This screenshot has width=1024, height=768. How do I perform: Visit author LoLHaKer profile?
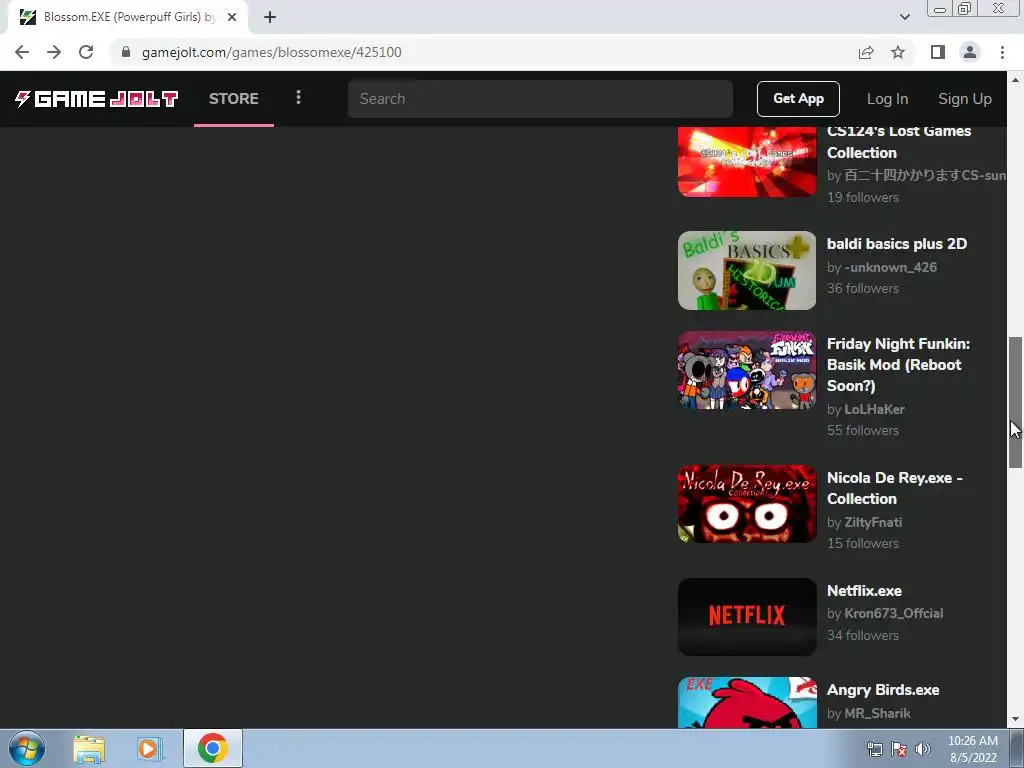(874, 409)
